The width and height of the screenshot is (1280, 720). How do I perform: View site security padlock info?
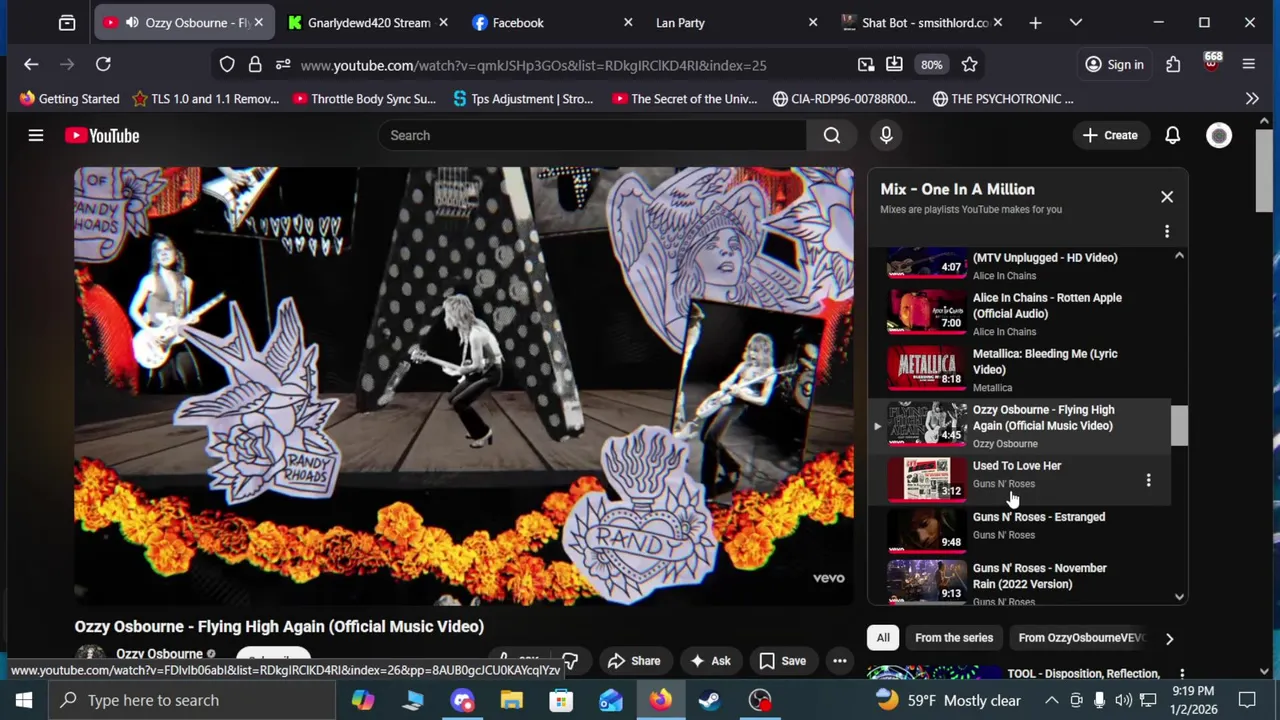[x=255, y=64]
